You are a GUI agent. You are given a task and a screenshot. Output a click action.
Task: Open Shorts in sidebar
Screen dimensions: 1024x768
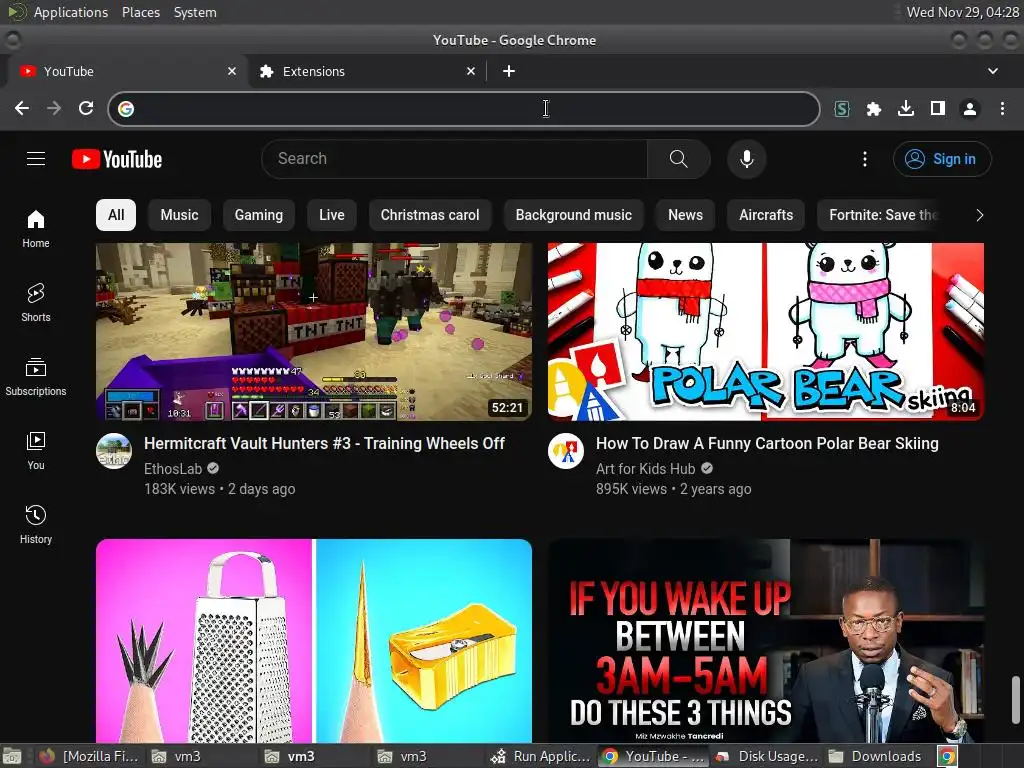point(36,302)
